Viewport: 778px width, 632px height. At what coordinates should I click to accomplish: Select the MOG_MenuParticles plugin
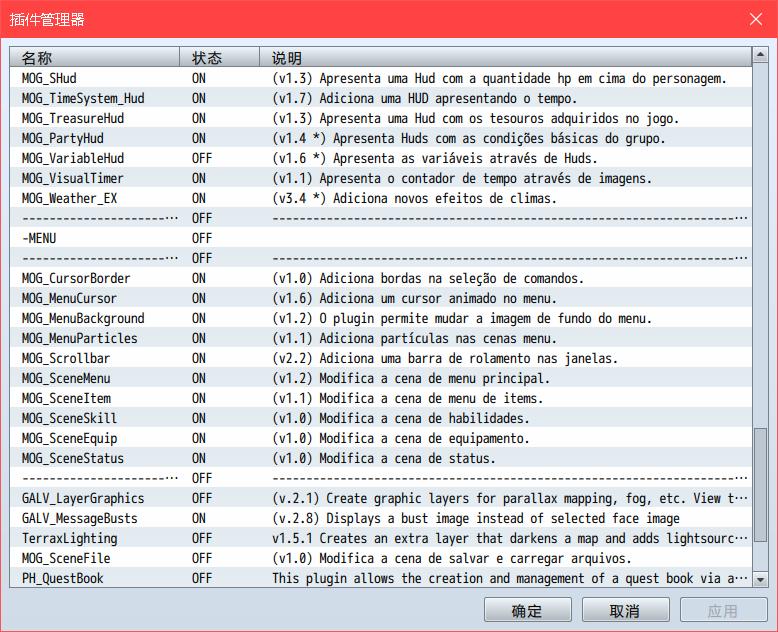click(381, 338)
